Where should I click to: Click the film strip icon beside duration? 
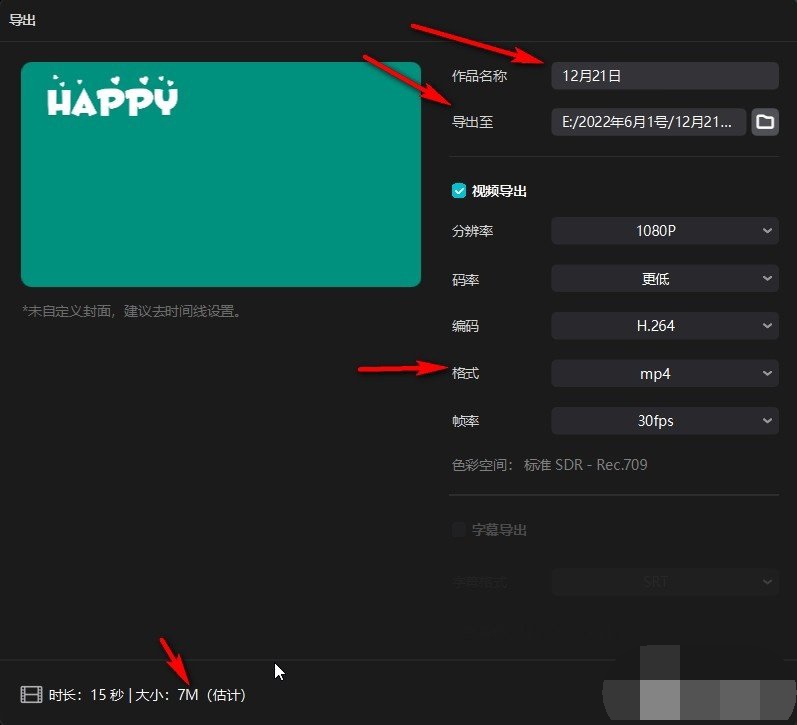click(32, 694)
